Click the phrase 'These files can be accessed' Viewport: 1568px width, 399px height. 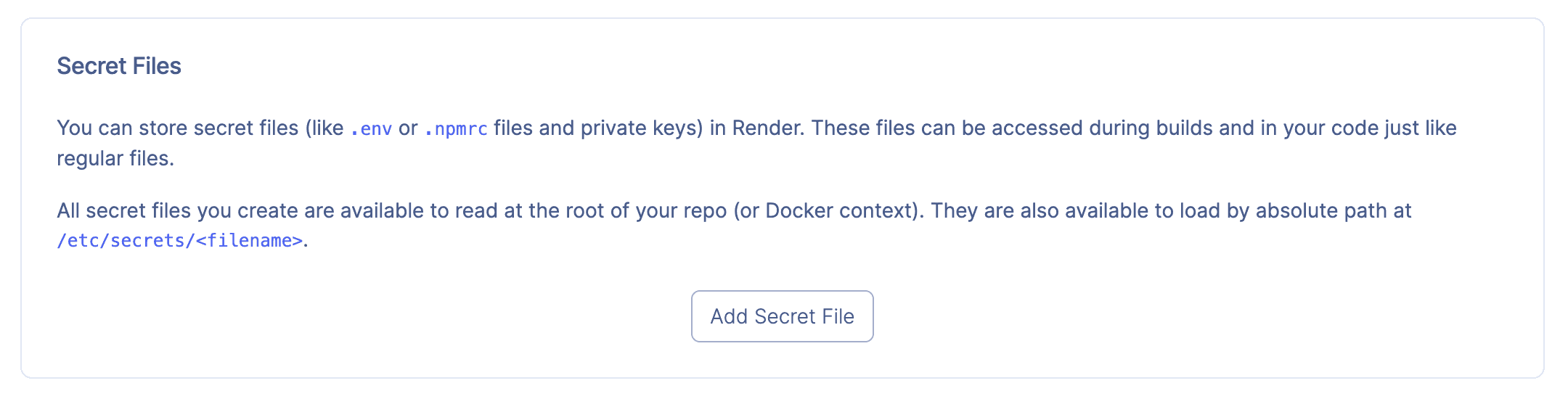click(944, 128)
